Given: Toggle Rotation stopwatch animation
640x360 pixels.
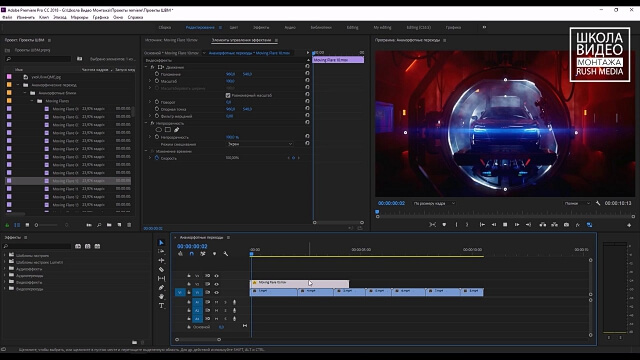Looking at the screenshot, I should 157,102.
